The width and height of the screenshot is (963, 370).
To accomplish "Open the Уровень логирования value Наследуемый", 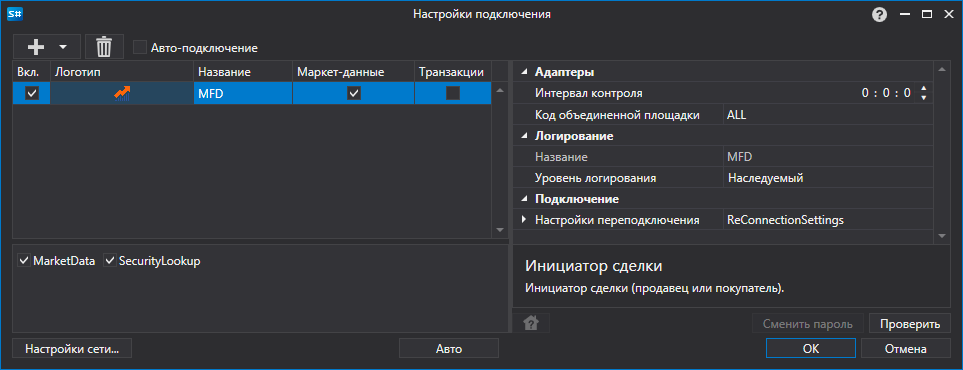I will 827,178.
